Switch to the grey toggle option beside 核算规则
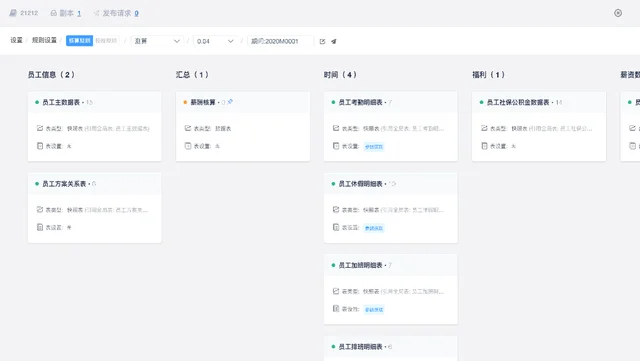The width and height of the screenshot is (640, 361). [x=106, y=41]
